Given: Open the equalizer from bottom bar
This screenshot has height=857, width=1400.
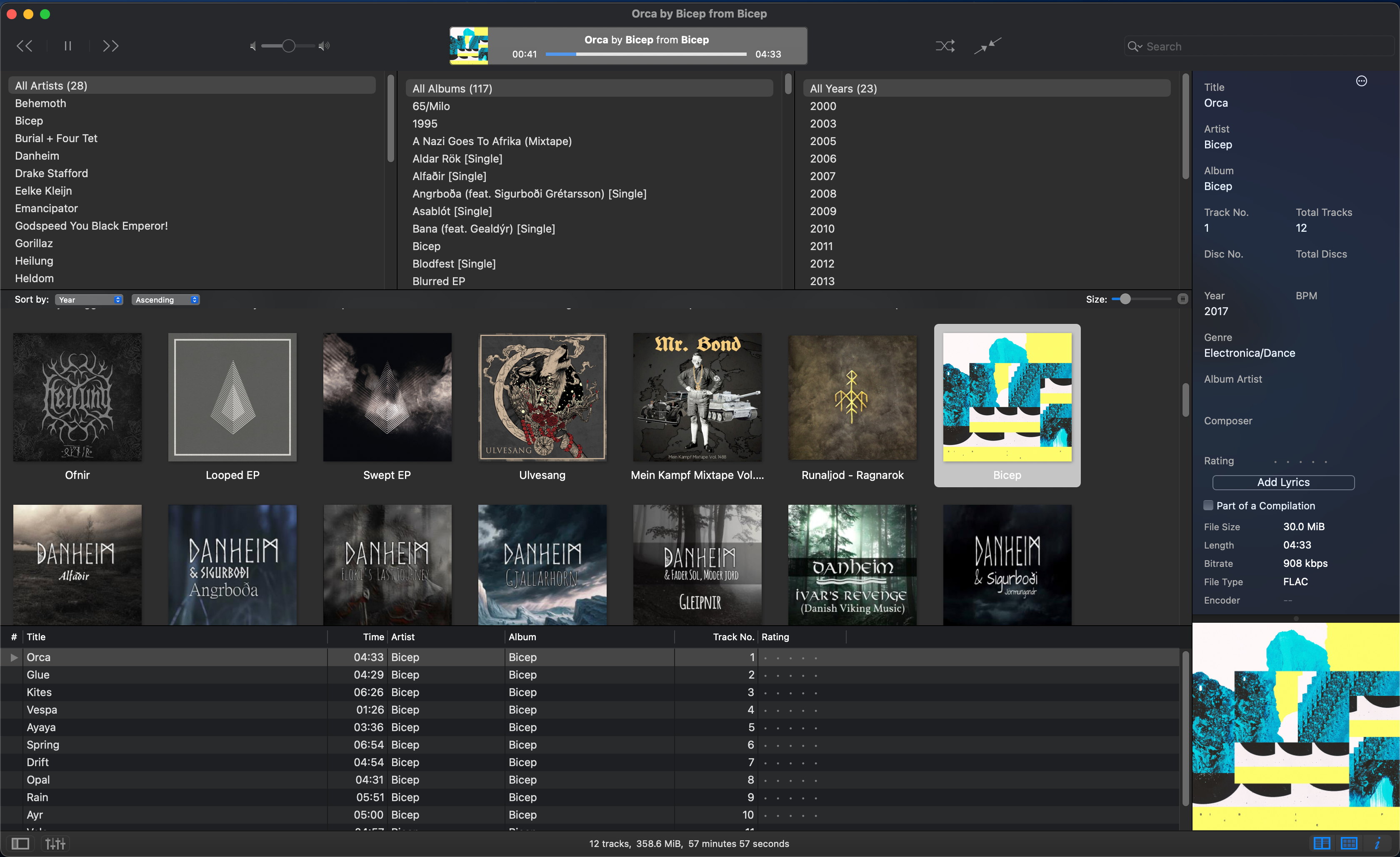Looking at the screenshot, I should click(55, 844).
